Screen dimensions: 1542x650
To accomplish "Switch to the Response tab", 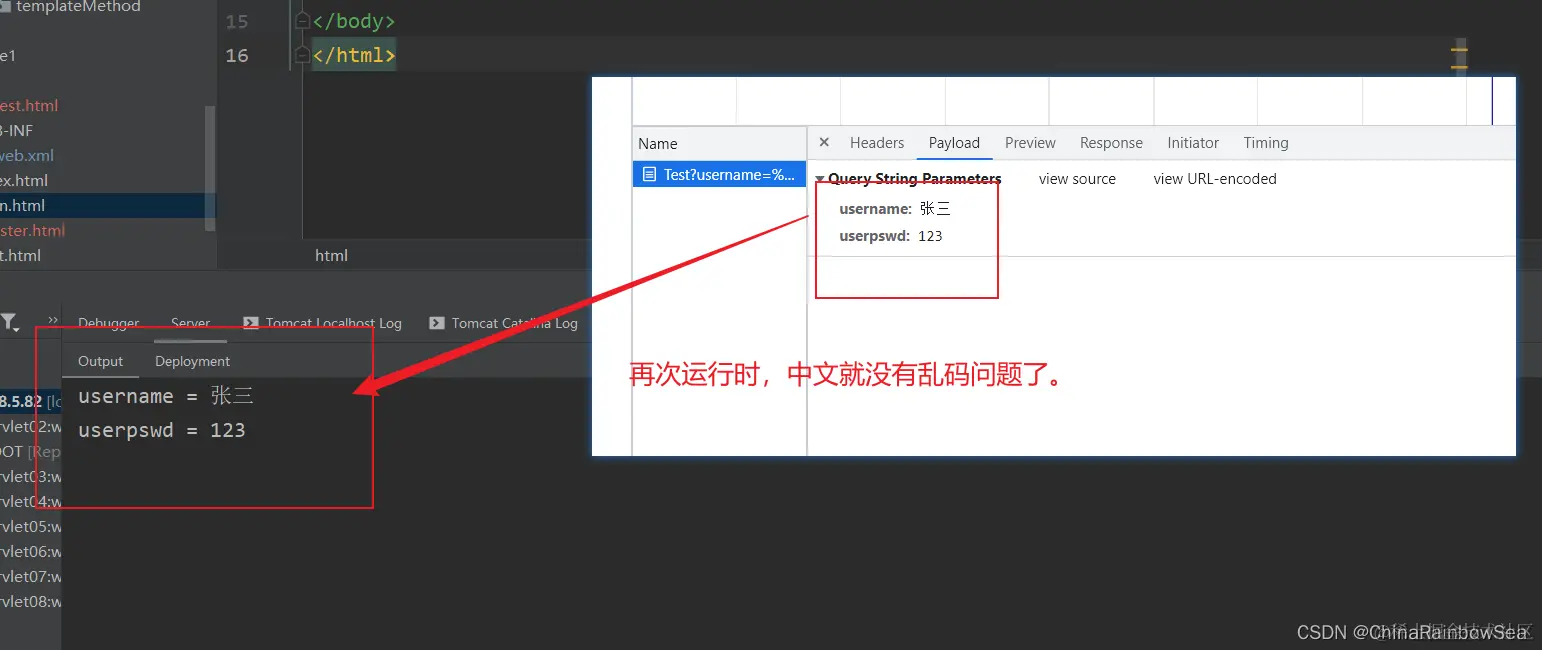I will point(1111,143).
